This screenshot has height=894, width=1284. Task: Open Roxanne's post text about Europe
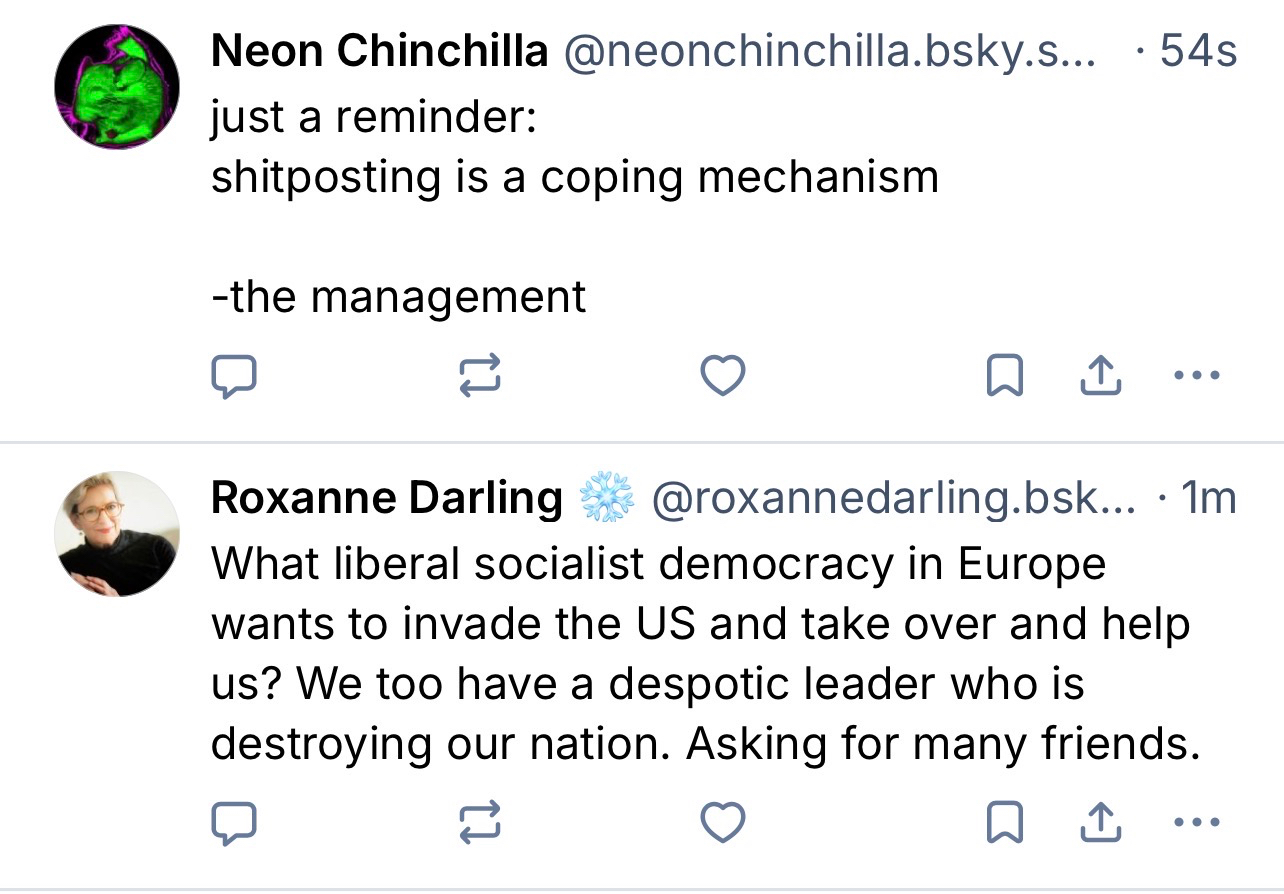coord(700,653)
